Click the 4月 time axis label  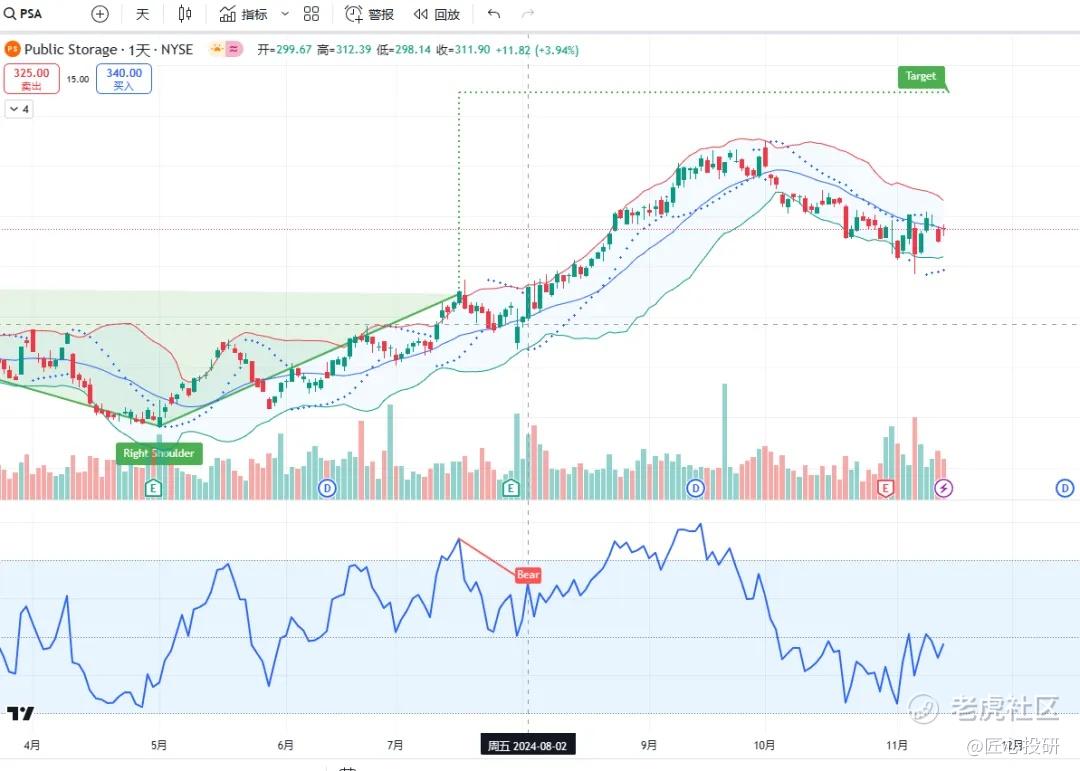(32, 746)
